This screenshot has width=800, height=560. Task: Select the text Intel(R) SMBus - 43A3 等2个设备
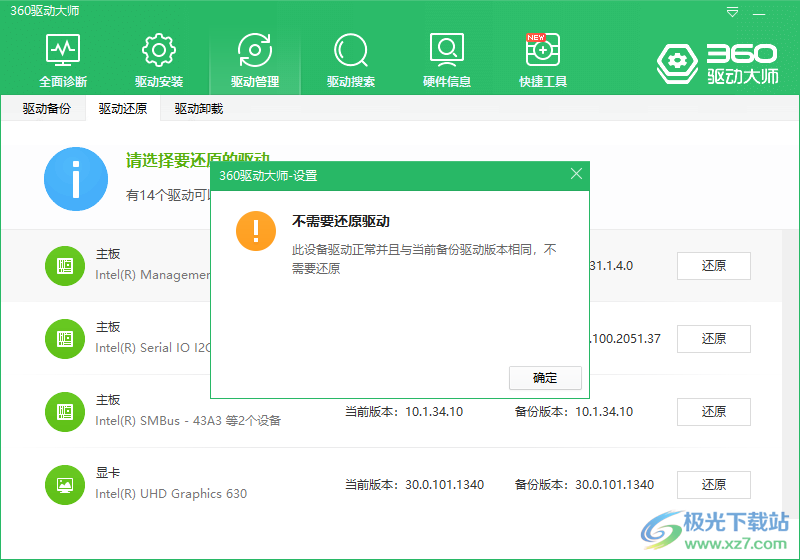(188, 421)
